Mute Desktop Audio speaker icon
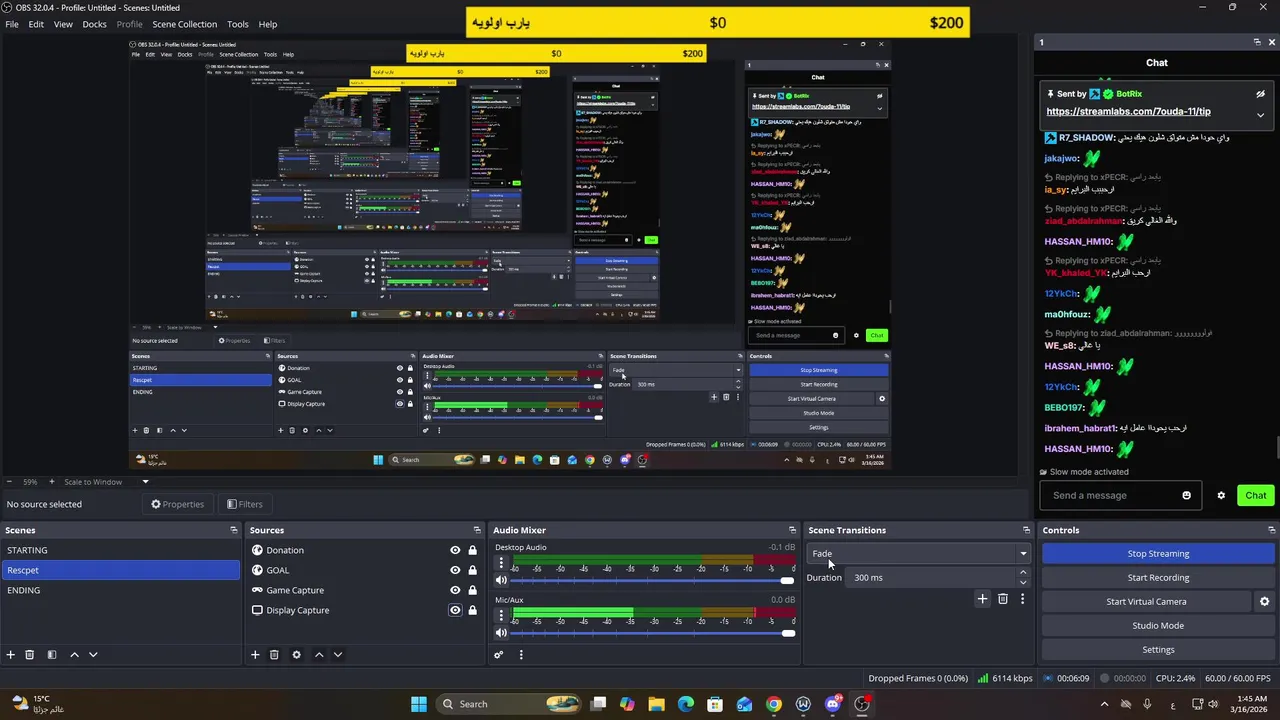 point(502,580)
